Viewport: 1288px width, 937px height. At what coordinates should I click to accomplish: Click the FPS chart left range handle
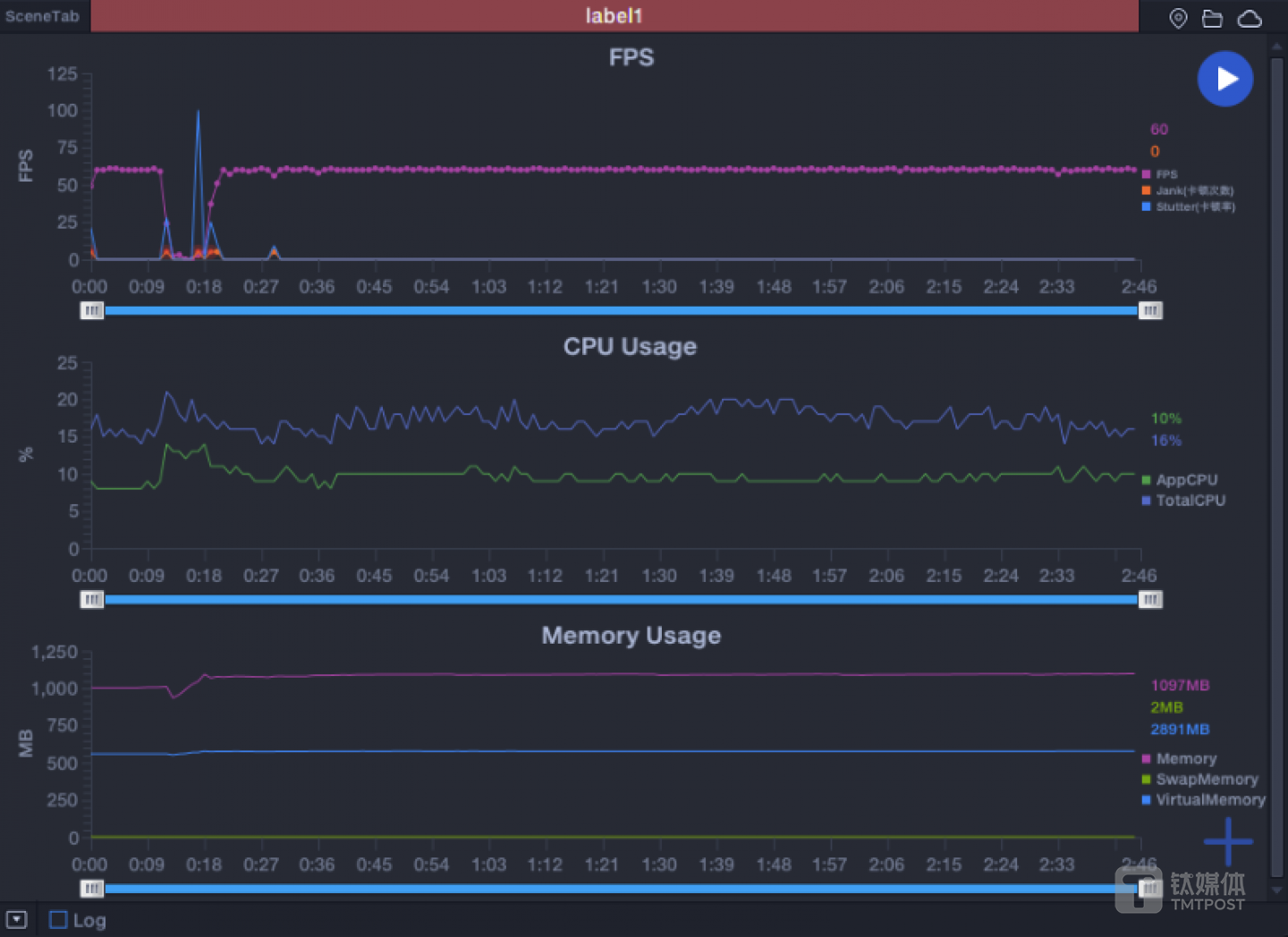point(92,310)
